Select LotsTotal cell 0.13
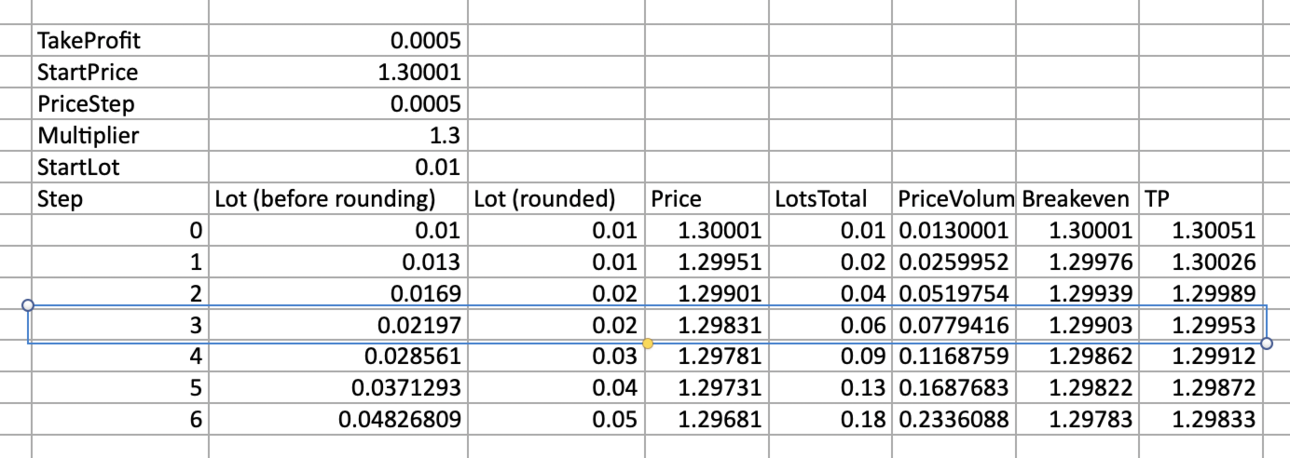Image resolution: width=1290 pixels, height=458 pixels. [832, 387]
